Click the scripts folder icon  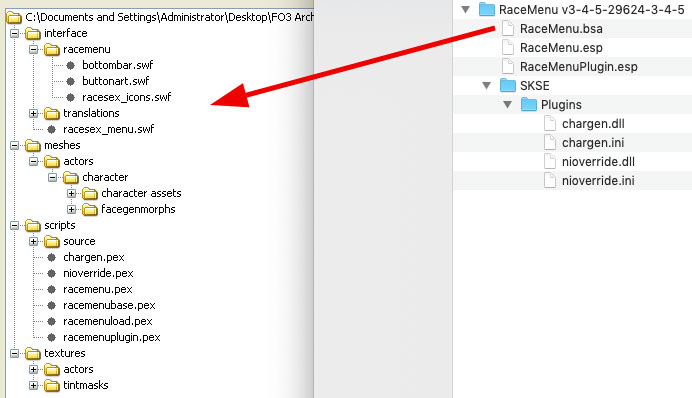33,225
